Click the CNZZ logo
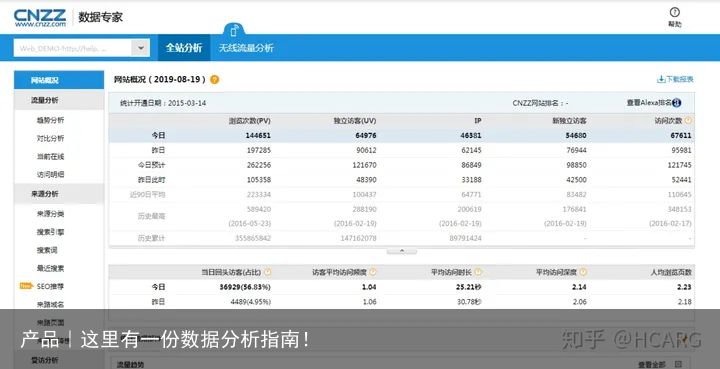Screen dimensions: 720x369 click(x=40, y=18)
